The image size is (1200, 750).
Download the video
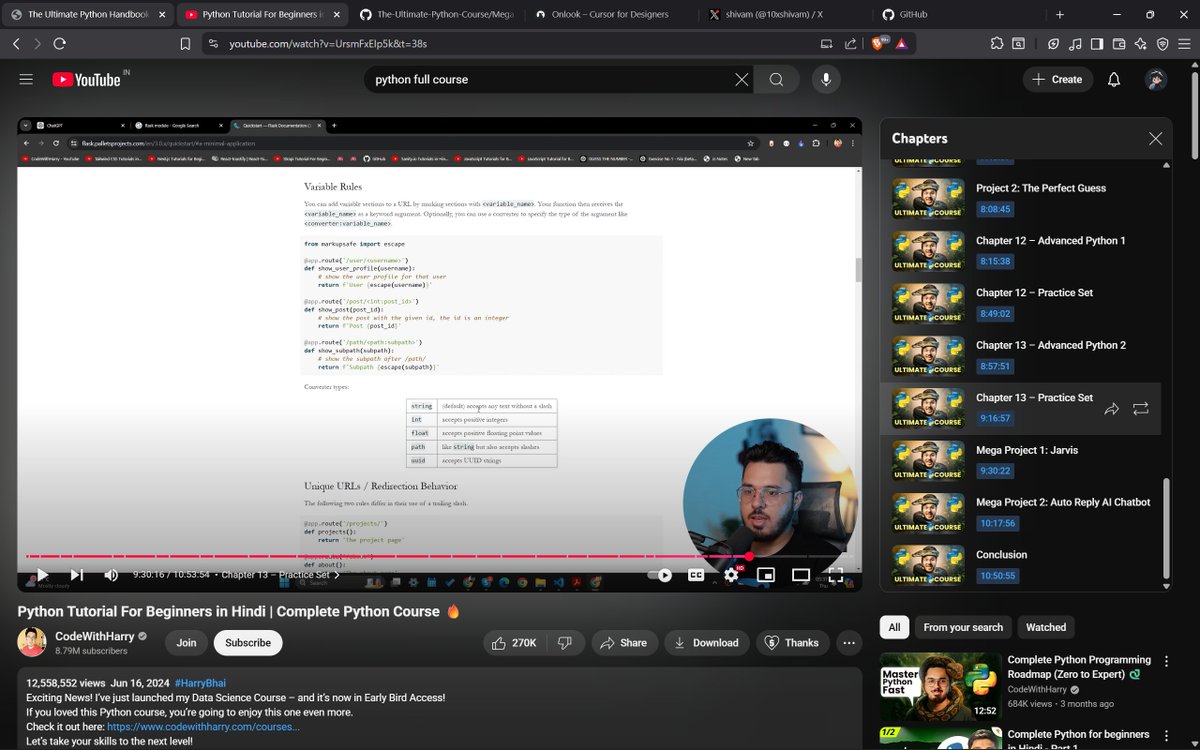click(706, 643)
